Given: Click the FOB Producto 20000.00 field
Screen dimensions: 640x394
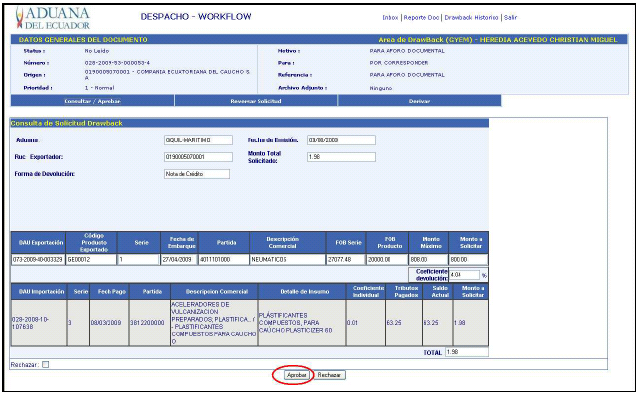Looking at the screenshot, I should coord(387,260).
